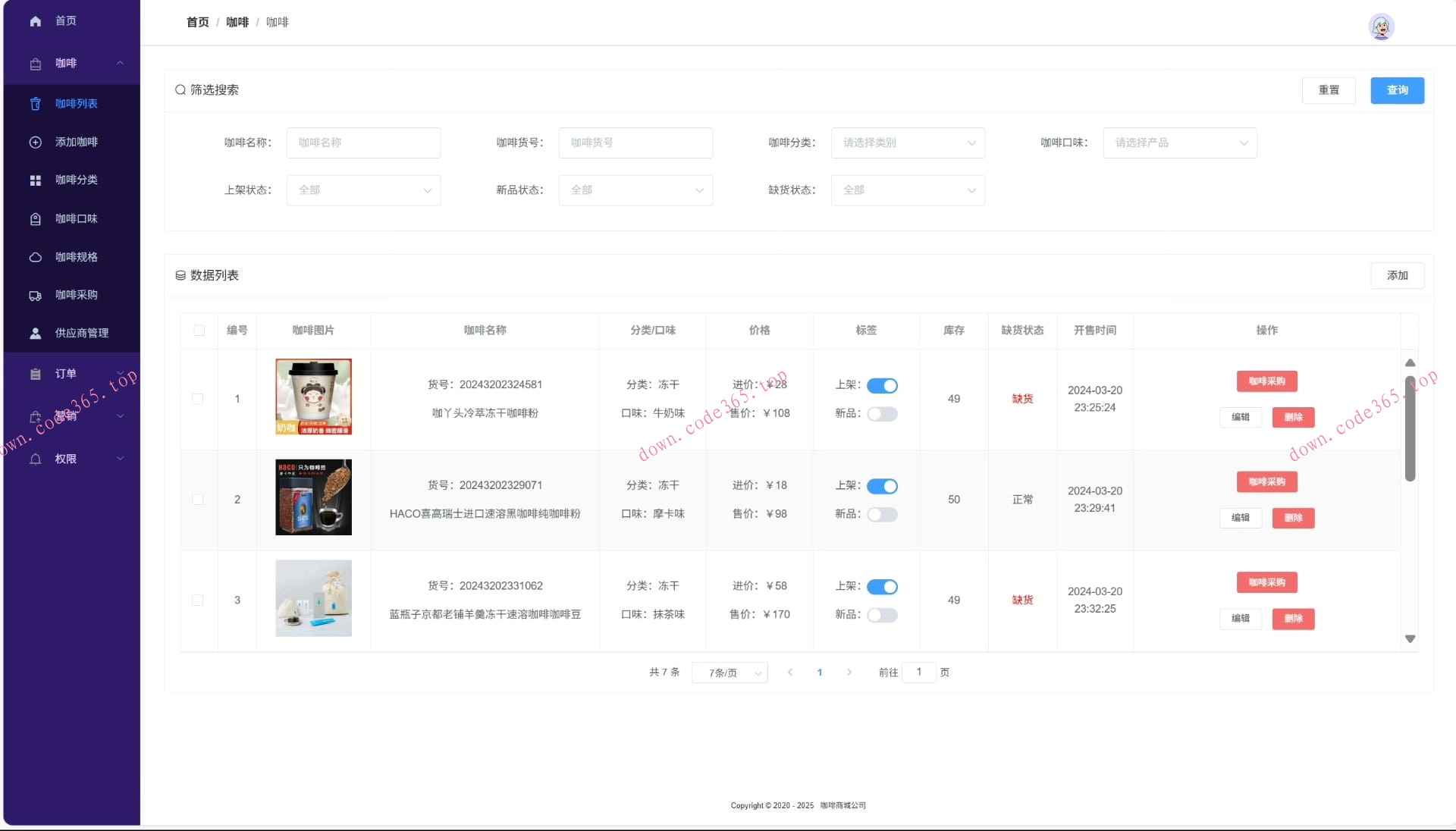Open 添加咖啡 via its plus icon
Screen dimensions: 1456x831
35,142
